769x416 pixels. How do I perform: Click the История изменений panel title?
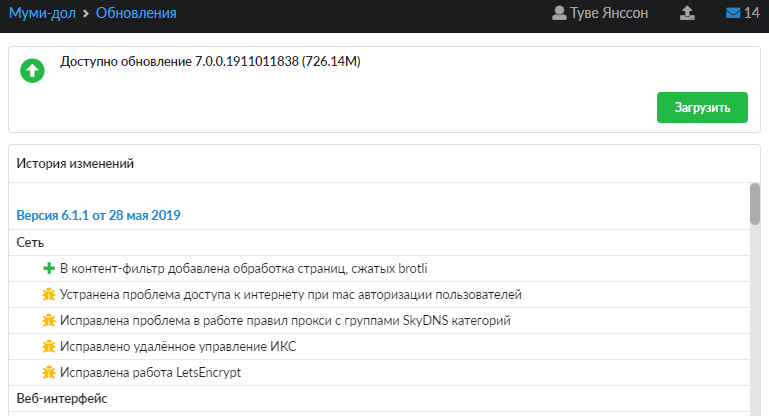tap(75, 163)
